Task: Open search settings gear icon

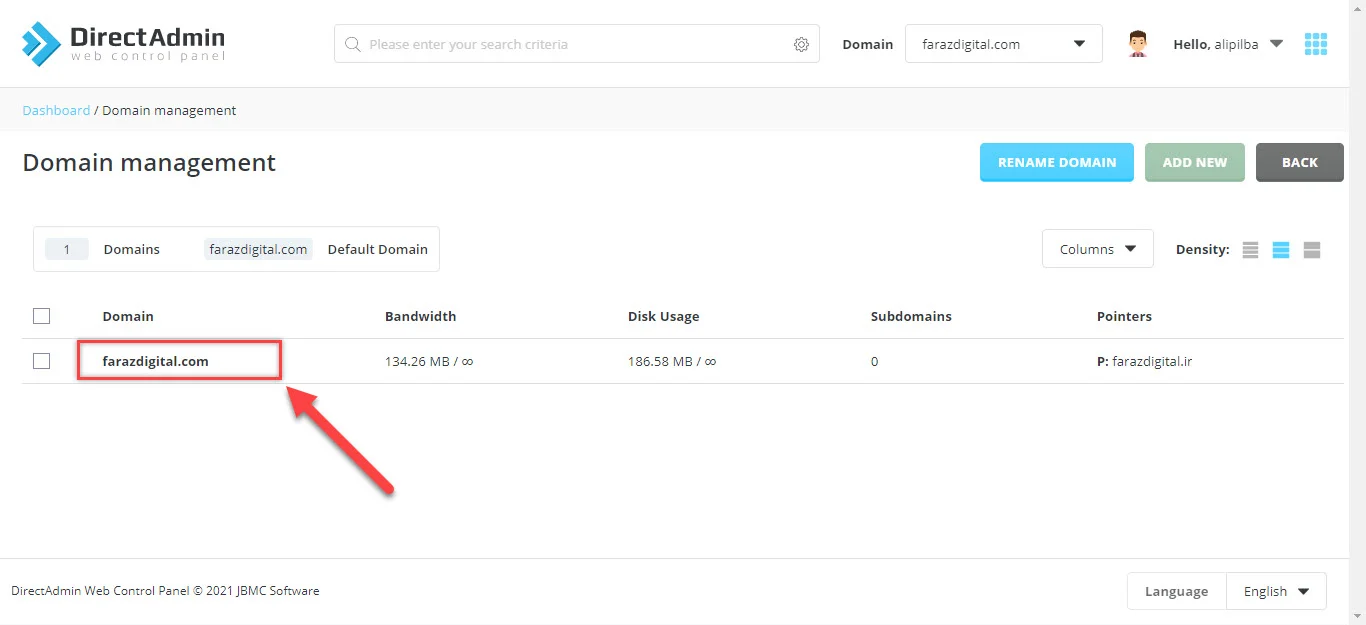Action: point(801,44)
